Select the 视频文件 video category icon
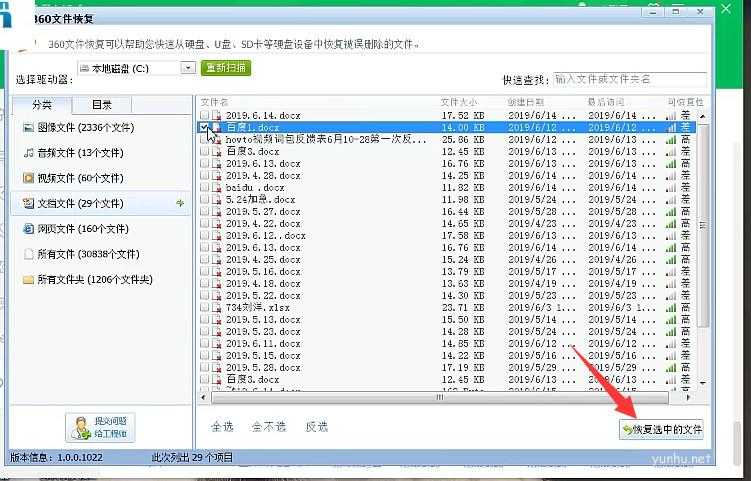 point(28,178)
